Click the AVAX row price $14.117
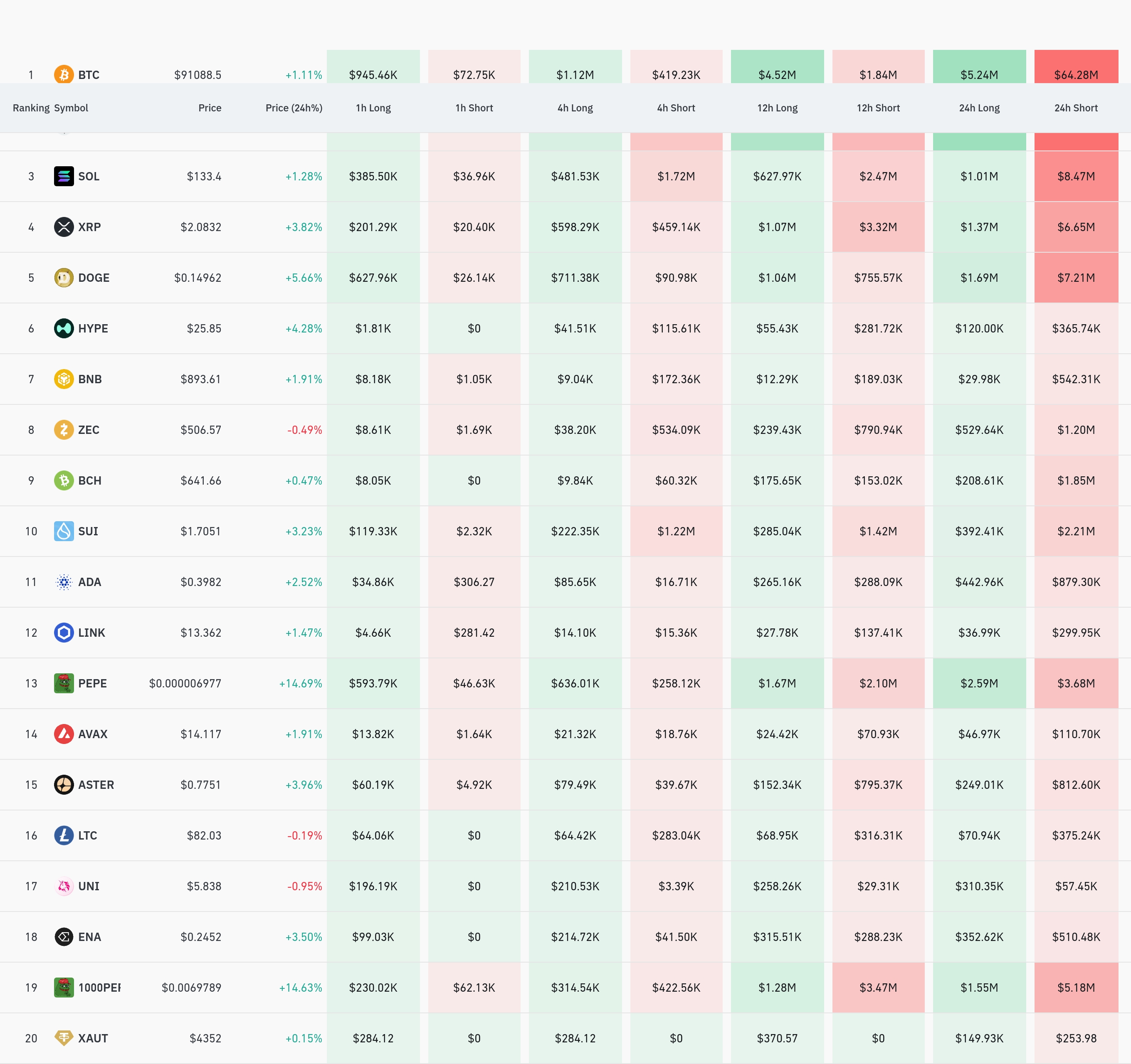This screenshot has width=1131, height=1064. 200,734
